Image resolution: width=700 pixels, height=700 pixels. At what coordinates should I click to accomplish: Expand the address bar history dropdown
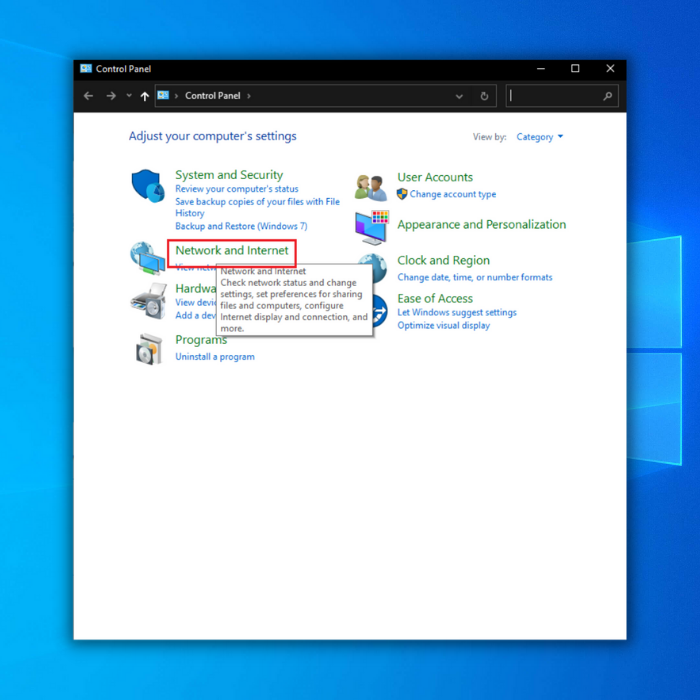[x=459, y=96]
